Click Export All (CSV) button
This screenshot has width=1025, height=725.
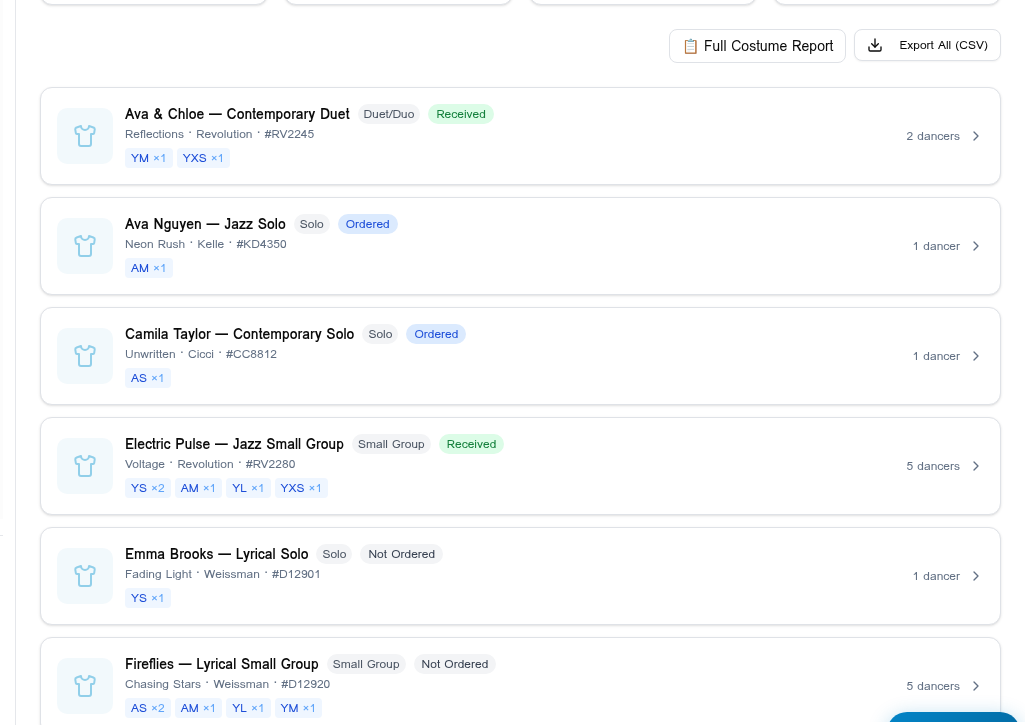[927, 45]
